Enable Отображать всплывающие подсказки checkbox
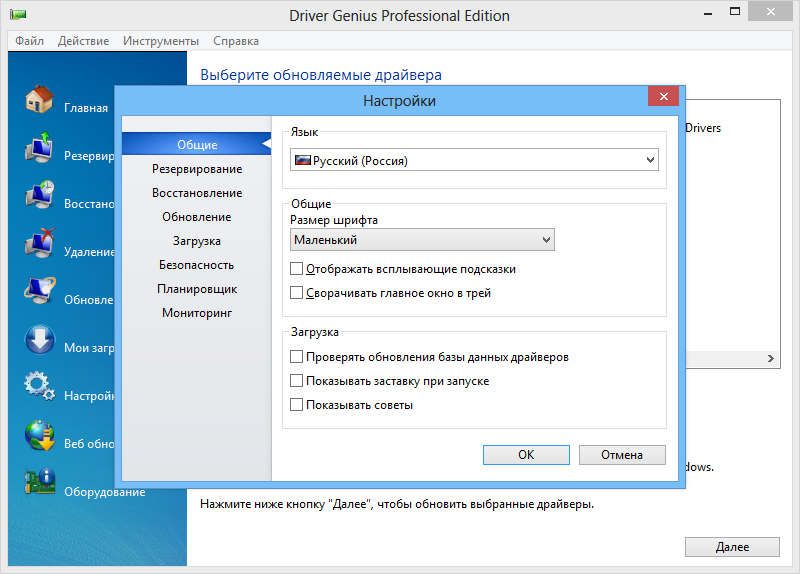800x574 pixels. [296, 268]
